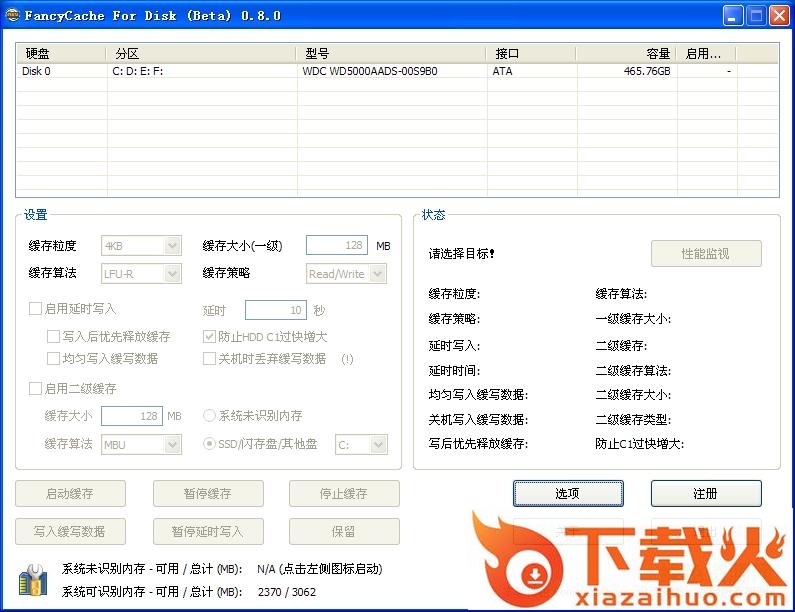This screenshot has width=795, height=612.
Task: Click the 容量 column header
Action: (626, 54)
